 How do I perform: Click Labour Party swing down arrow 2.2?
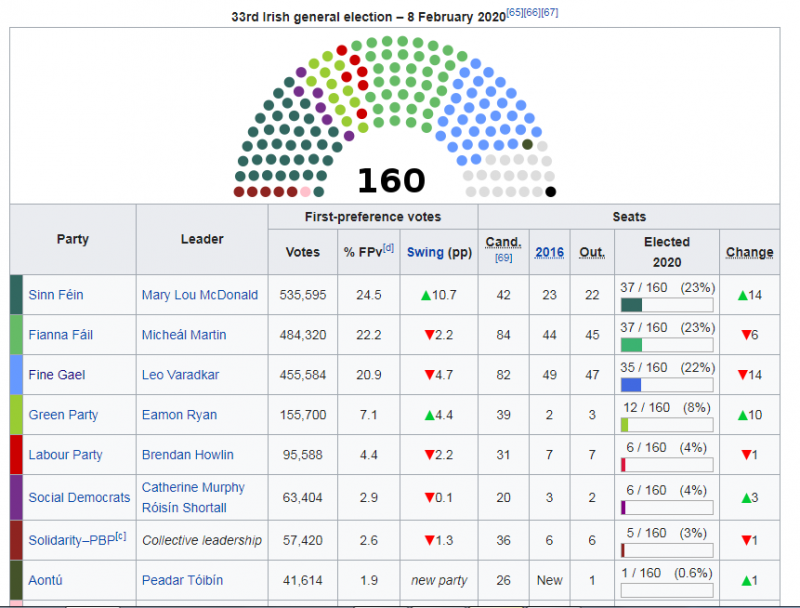[x=429, y=455]
